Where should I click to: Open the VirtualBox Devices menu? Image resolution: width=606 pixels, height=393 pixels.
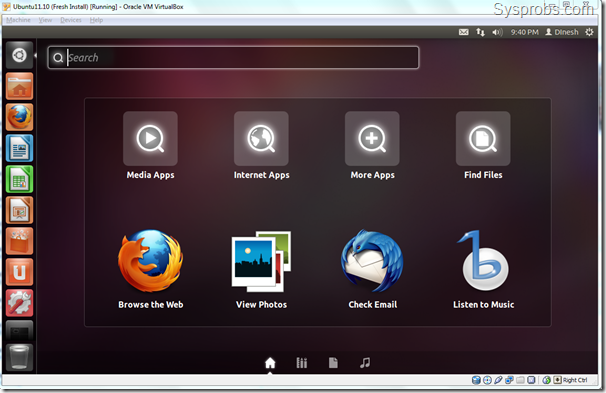coord(71,20)
